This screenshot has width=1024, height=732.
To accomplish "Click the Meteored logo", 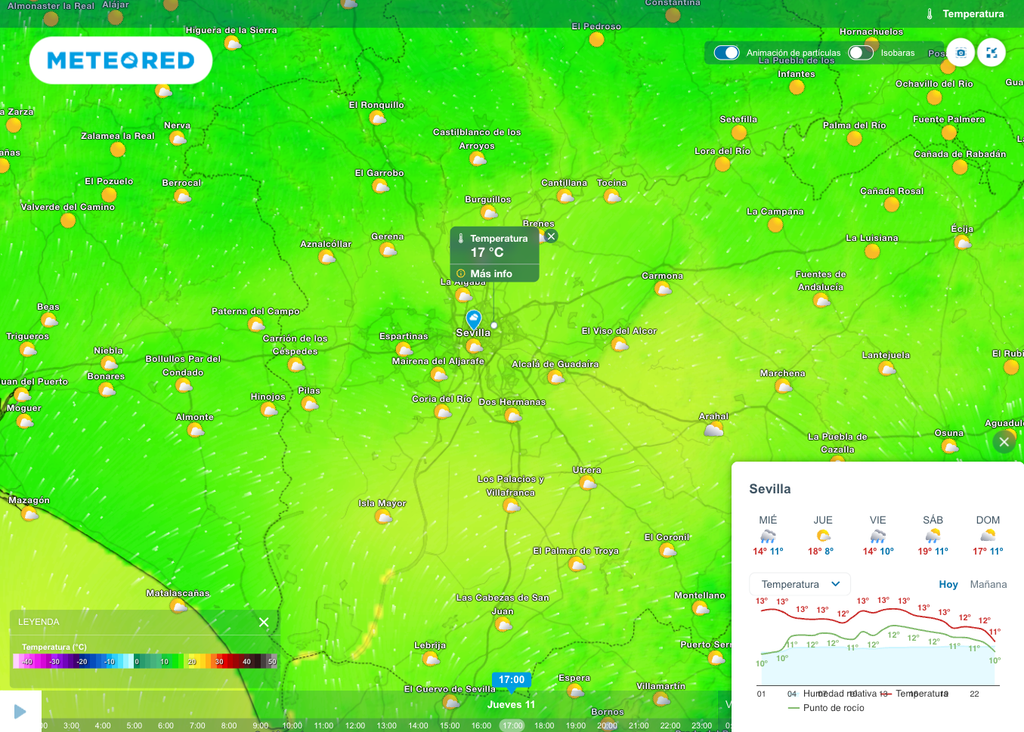I will click(120, 61).
